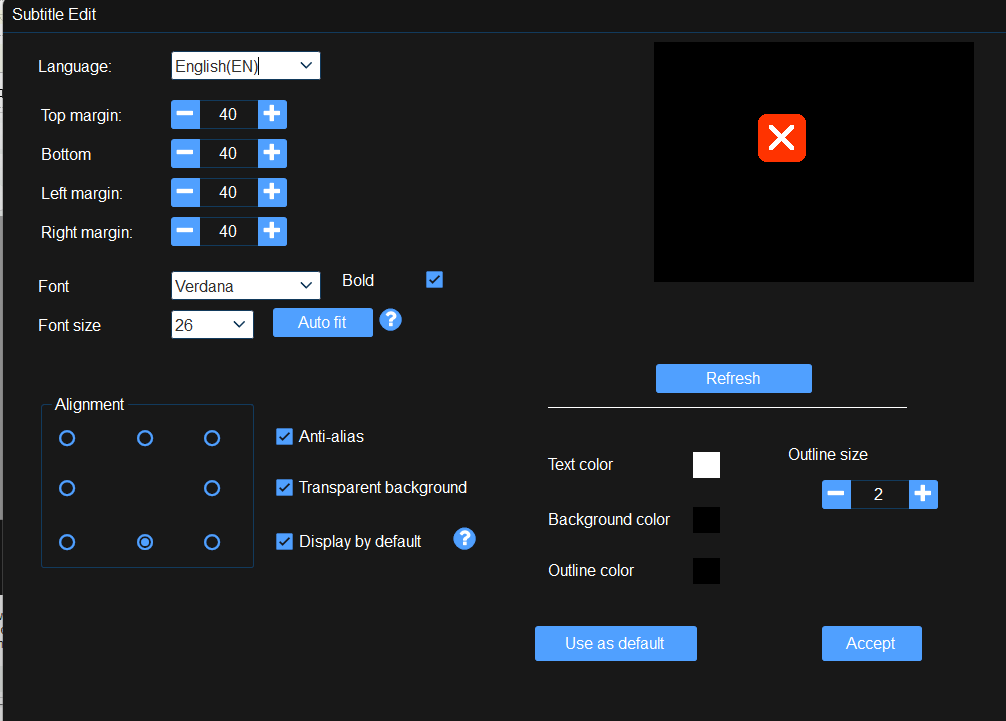The width and height of the screenshot is (1006, 721).
Task: Select top-left alignment radio button
Action: pos(67,438)
